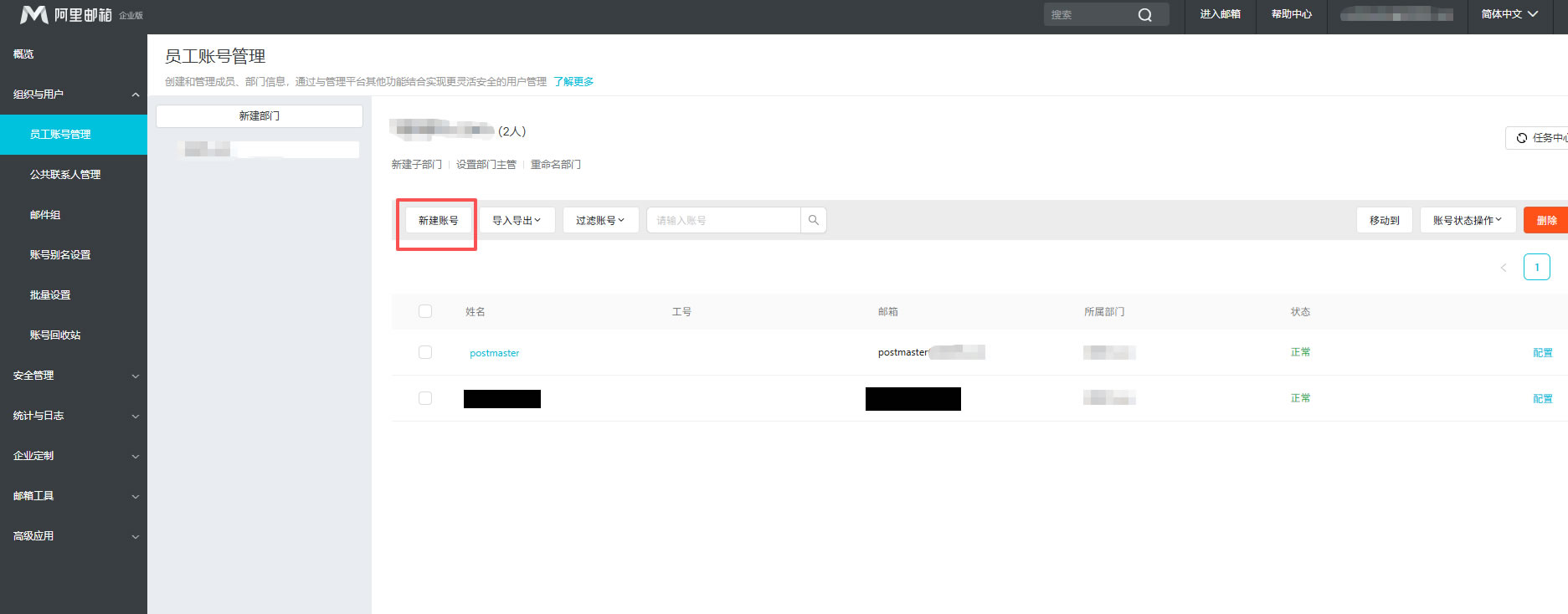The height and width of the screenshot is (614, 1568).
Task: Click the 请输入账号 search field
Action: pos(723,220)
